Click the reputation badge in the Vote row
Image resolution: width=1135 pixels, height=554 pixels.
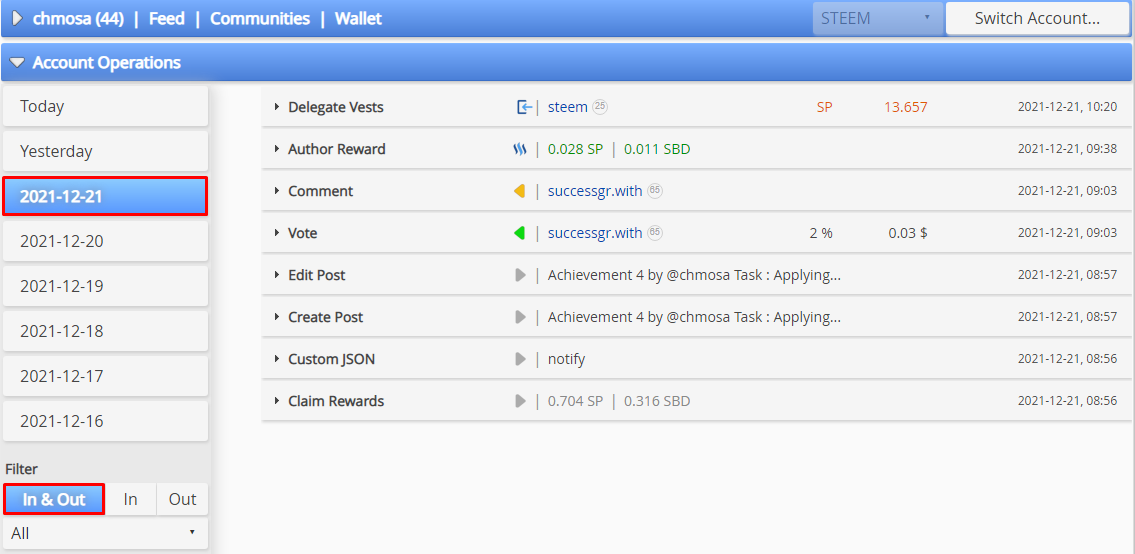coord(654,233)
